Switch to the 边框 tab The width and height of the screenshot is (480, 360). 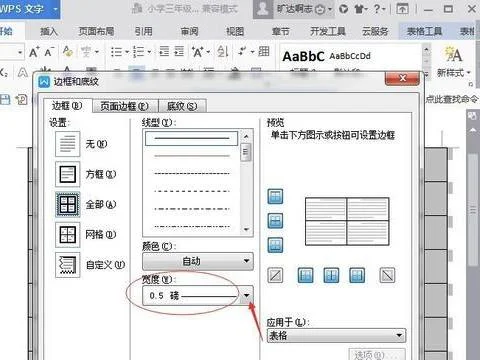coord(67,106)
